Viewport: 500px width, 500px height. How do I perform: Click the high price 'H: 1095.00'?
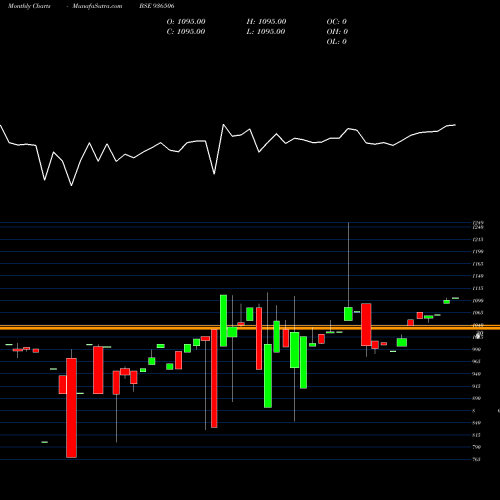point(266,22)
